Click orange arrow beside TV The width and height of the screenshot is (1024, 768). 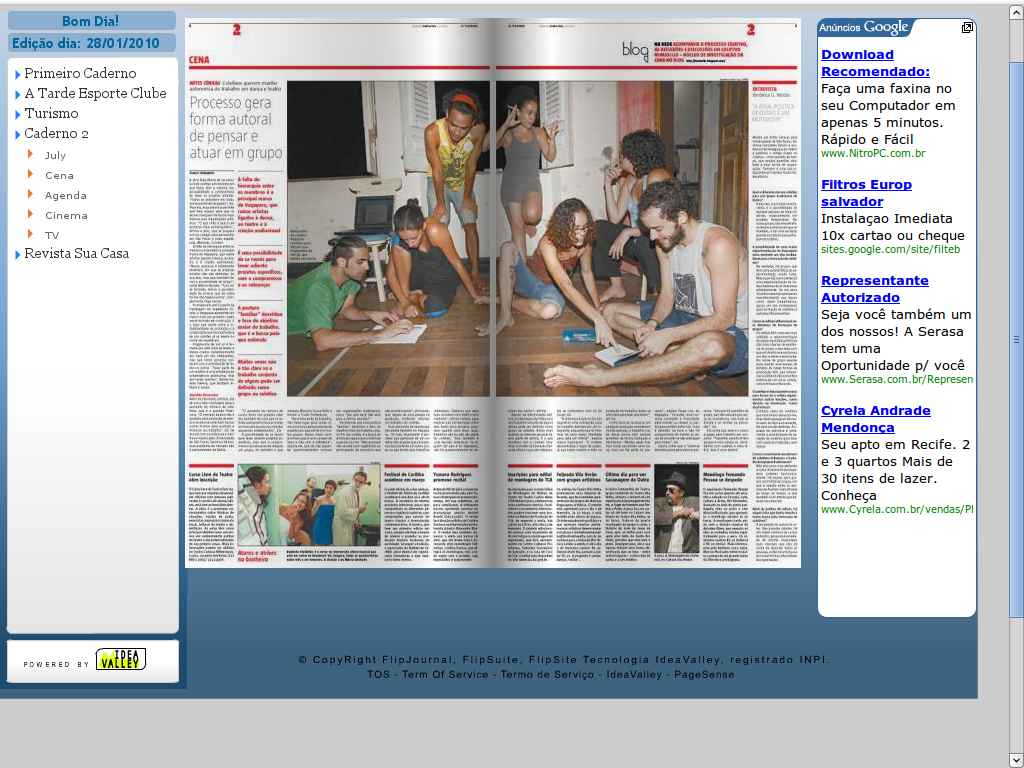pyautogui.click(x=31, y=234)
